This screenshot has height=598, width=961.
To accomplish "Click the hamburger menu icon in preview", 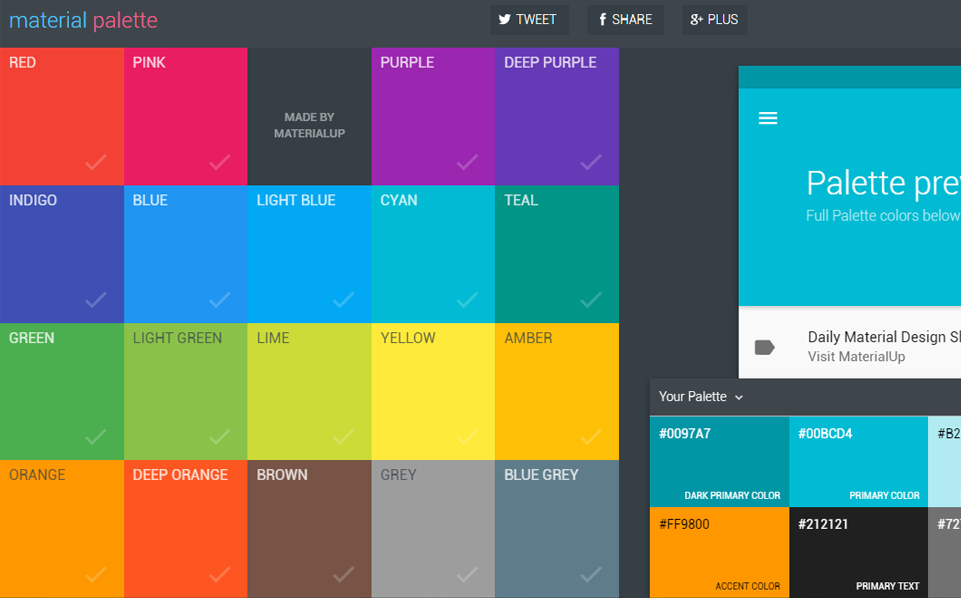I will tap(768, 118).
